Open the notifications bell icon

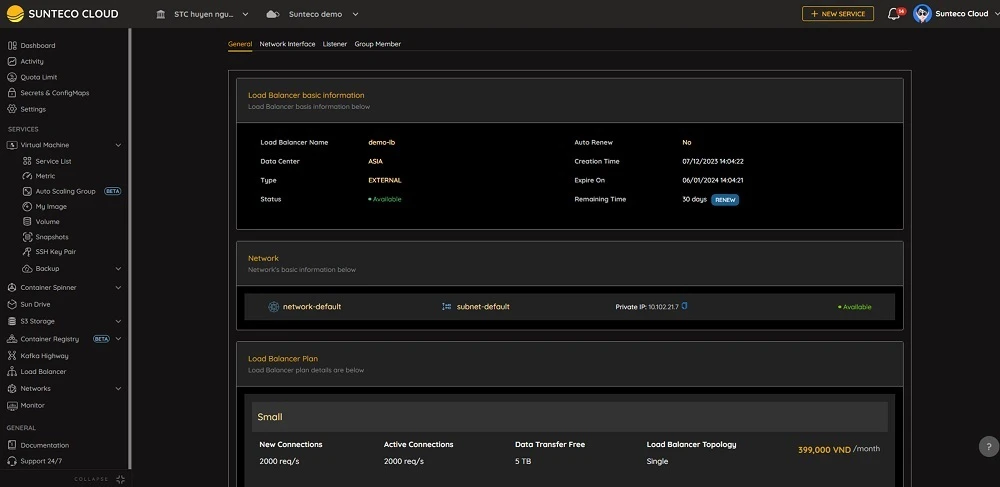point(894,14)
